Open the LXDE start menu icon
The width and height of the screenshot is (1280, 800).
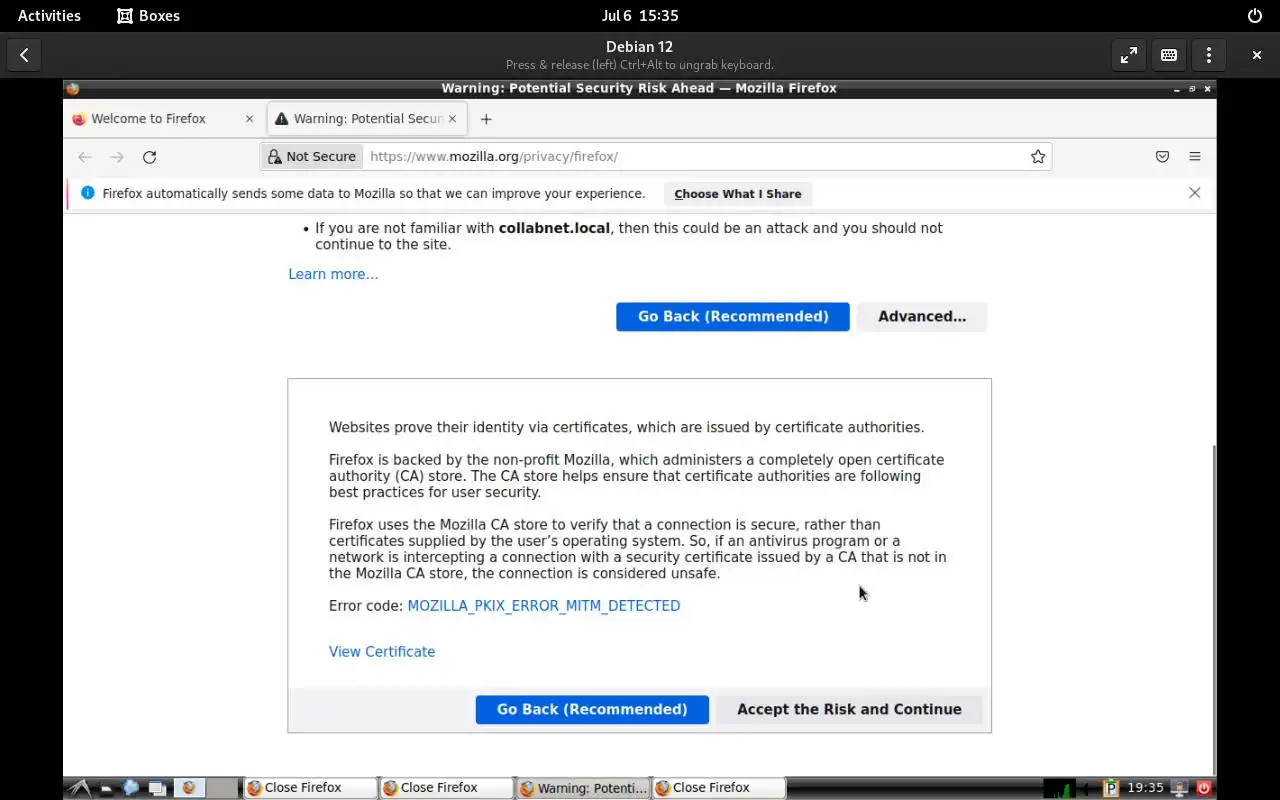pos(79,788)
